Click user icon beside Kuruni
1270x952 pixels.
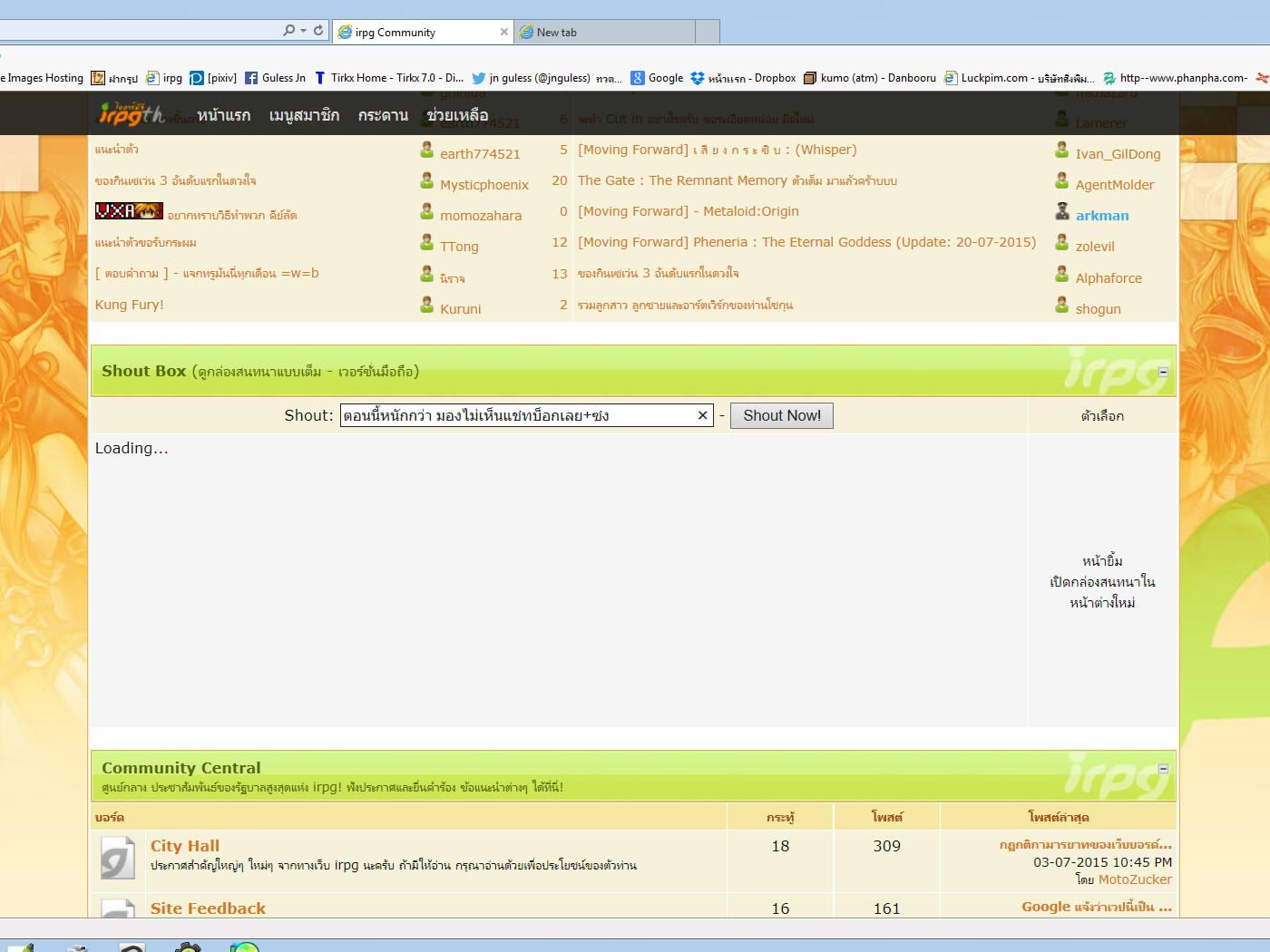point(426,305)
